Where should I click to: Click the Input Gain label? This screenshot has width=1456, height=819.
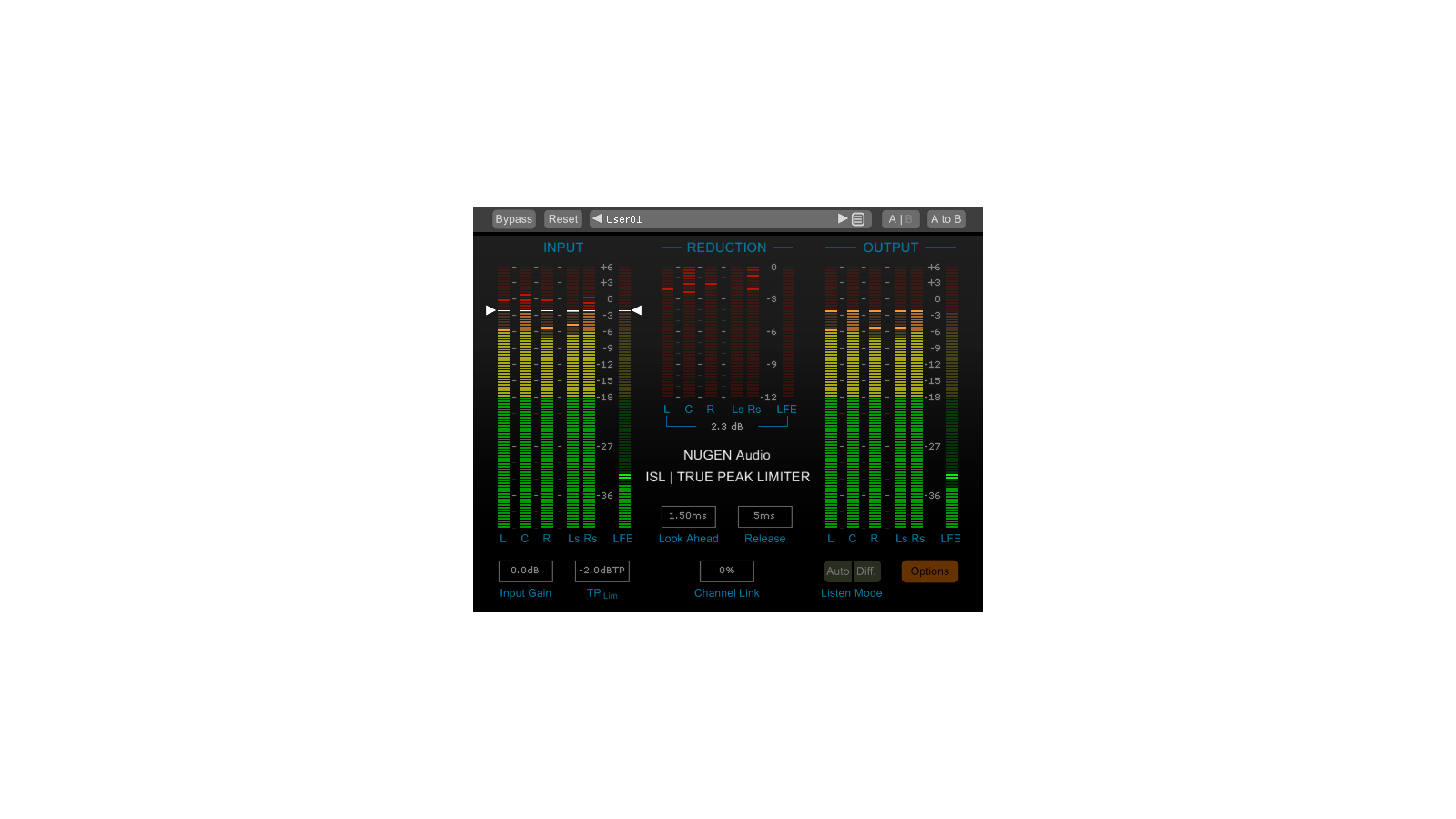[525, 593]
